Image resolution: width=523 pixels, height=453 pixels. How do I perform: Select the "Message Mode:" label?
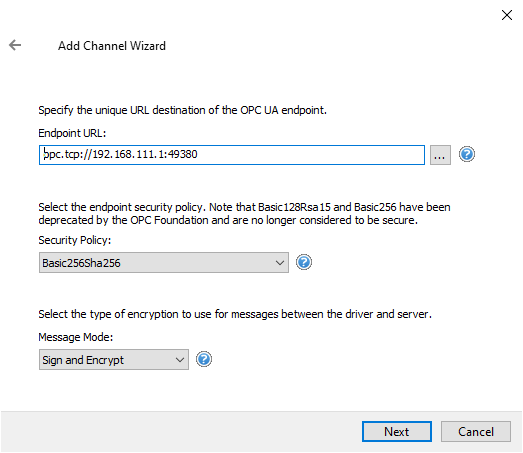pos(76,337)
